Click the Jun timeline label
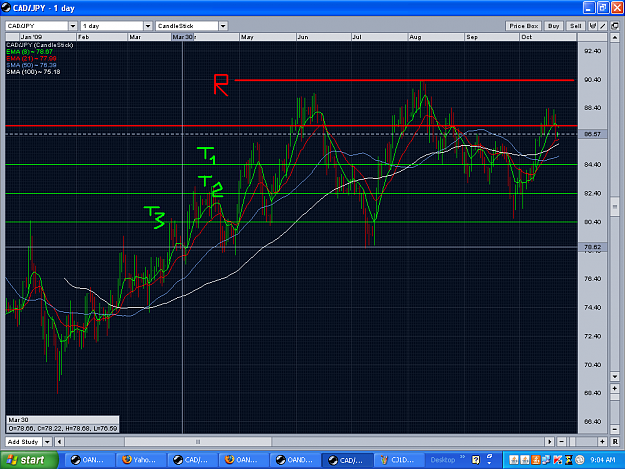Image resolution: width=625 pixels, height=469 pixels. [x=303, y=37]
